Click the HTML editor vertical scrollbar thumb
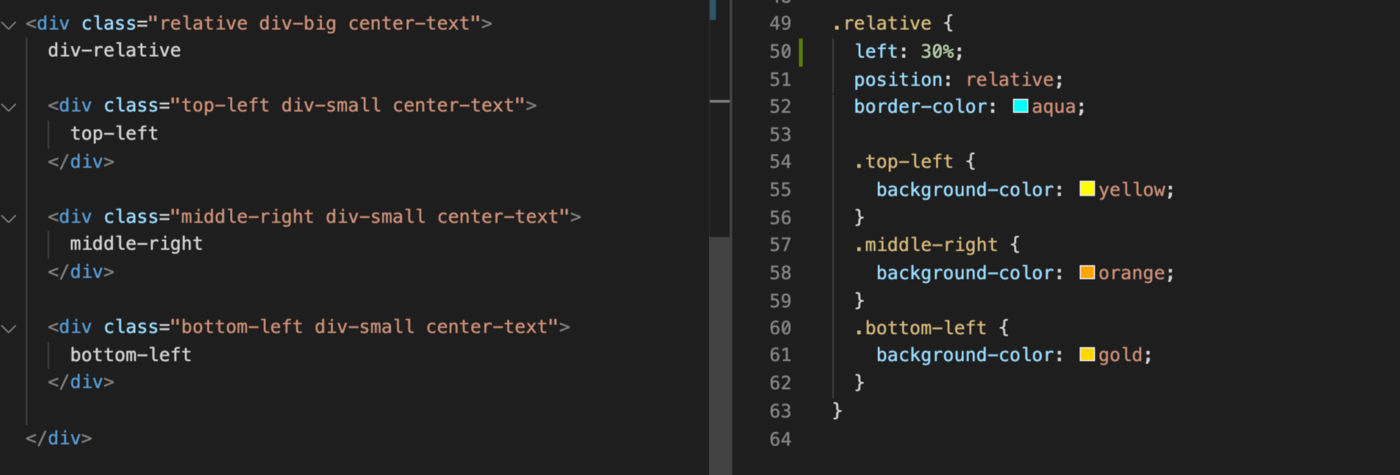 pos(719,355)
